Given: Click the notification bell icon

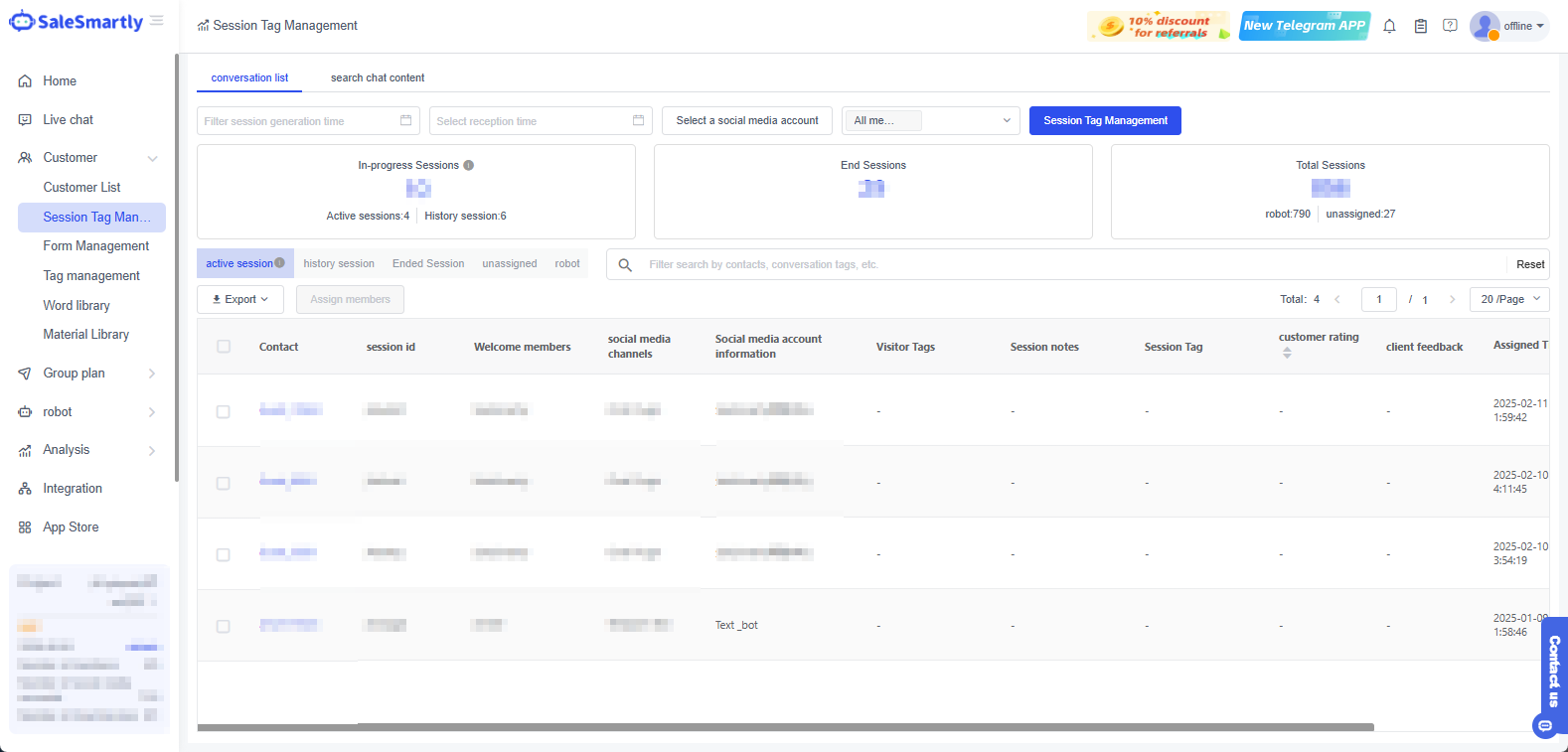Looking at the screenshot, I should (1389, 26).
